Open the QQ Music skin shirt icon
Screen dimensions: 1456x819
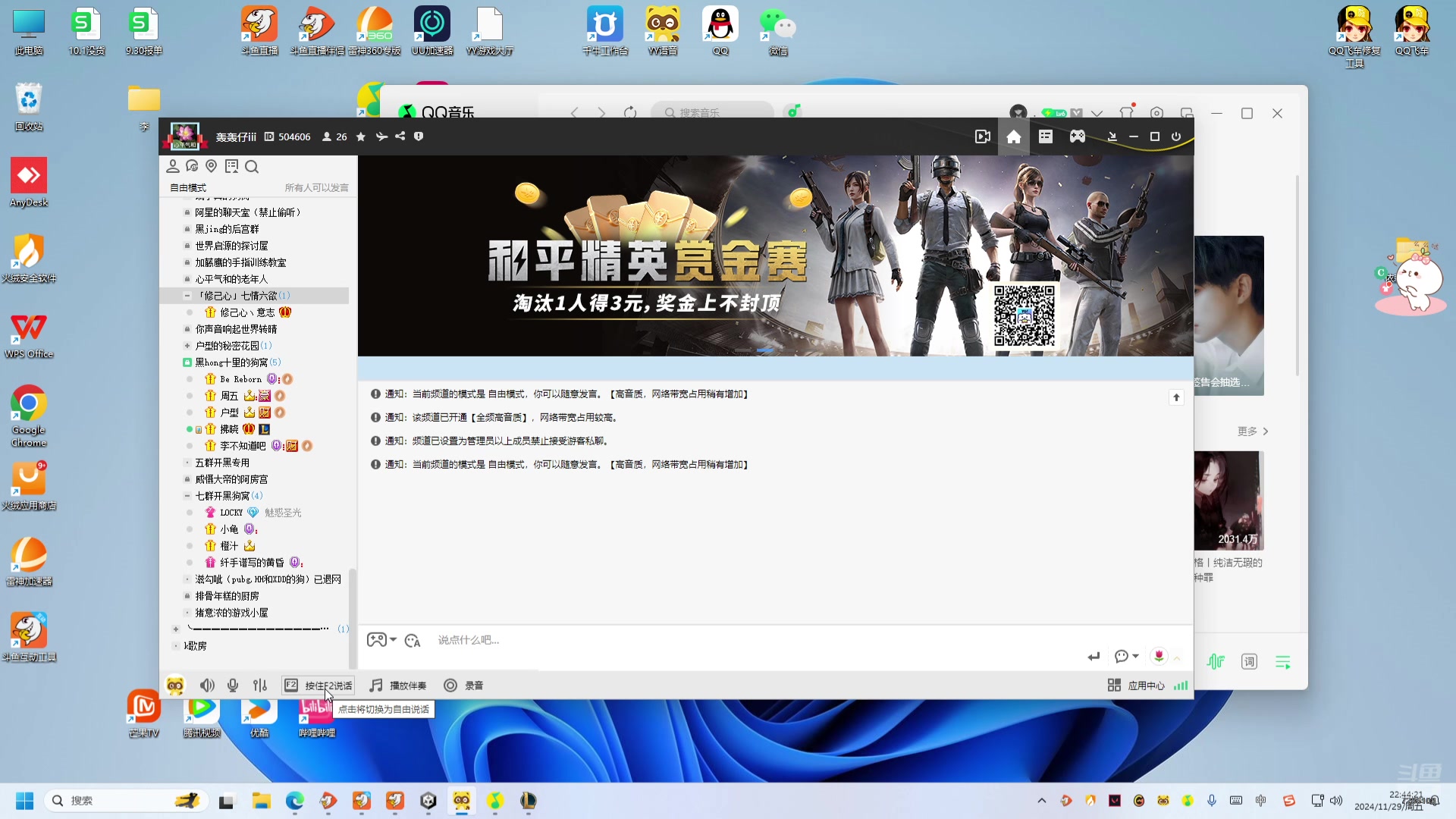click(x=1127, y=112)
